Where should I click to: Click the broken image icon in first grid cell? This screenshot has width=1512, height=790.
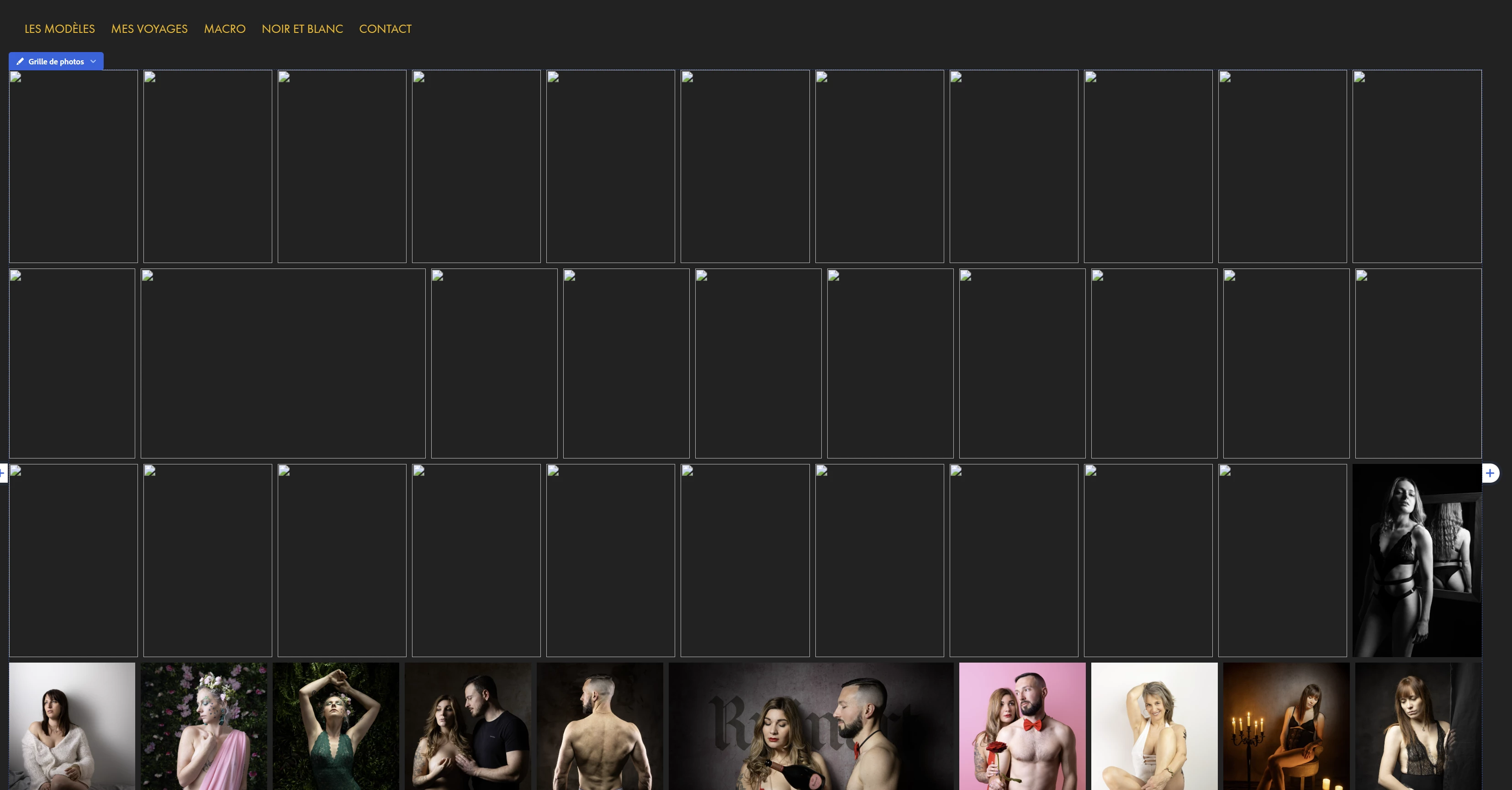coord(16,78)
